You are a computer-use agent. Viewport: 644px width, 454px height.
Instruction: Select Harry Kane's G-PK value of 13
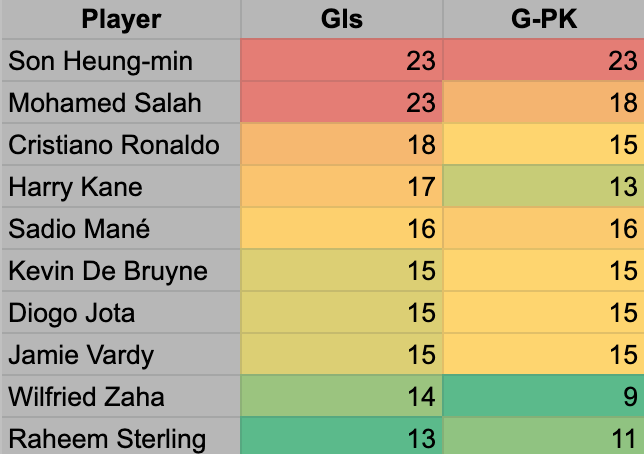click(544, 187)
